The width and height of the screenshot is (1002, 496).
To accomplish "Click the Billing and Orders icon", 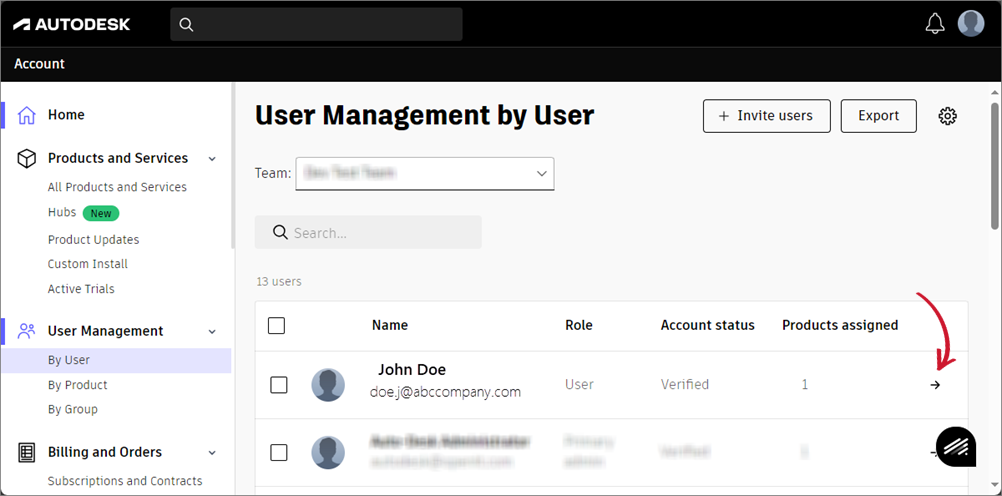I will (x=26, y=452).
